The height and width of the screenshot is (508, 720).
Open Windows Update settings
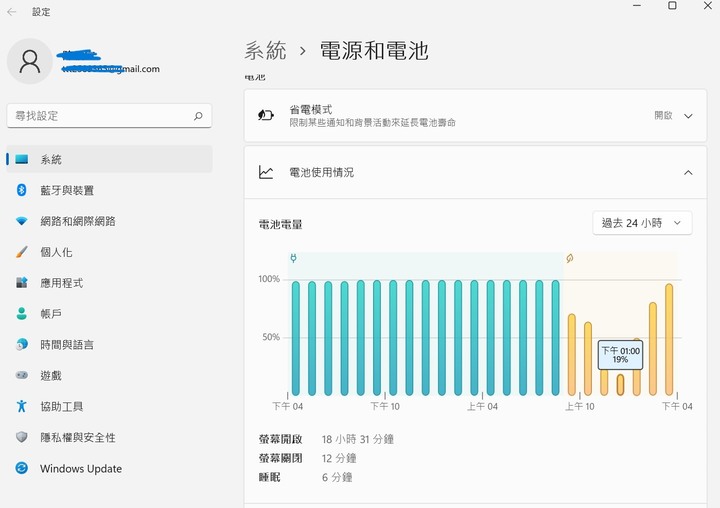click(x=109, y=468)
